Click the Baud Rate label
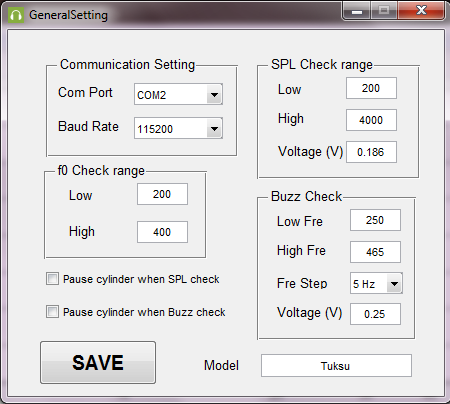450x404 pixels. [x=88, y=126]
